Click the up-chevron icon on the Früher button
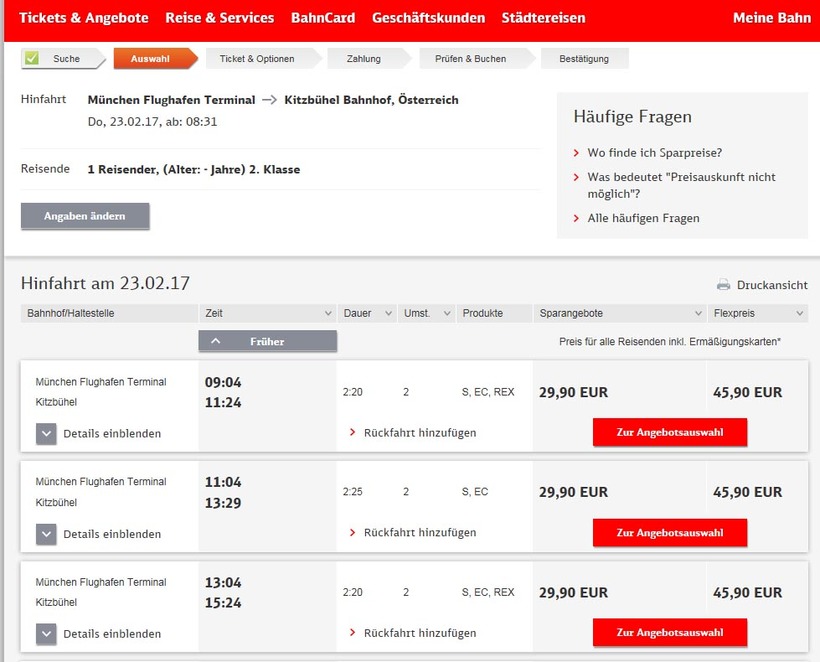This screenshot has height=662, width=820. click(216, 341)
